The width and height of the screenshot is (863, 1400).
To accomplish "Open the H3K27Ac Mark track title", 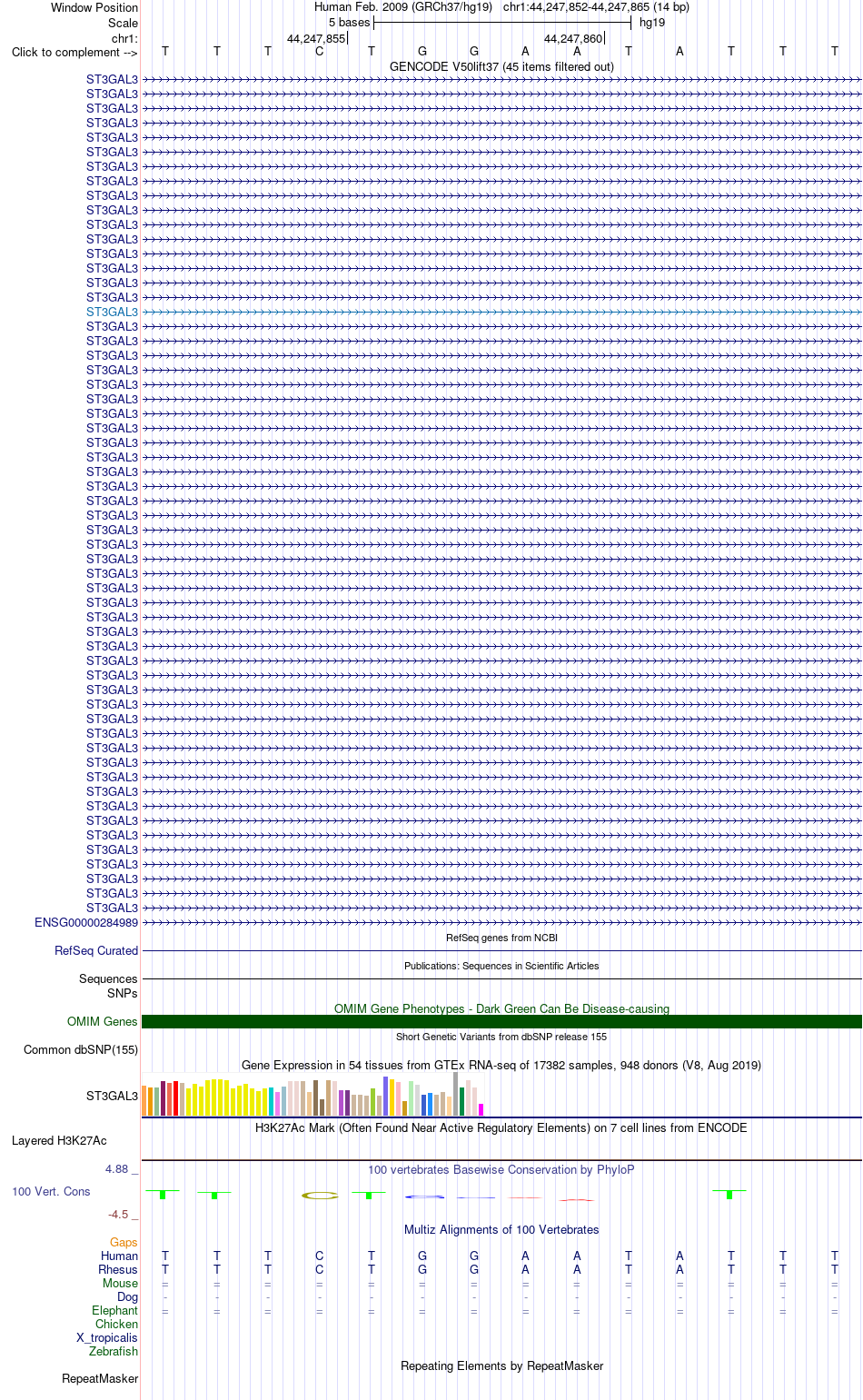I will pyautogui.click(x=501, y=1128).
